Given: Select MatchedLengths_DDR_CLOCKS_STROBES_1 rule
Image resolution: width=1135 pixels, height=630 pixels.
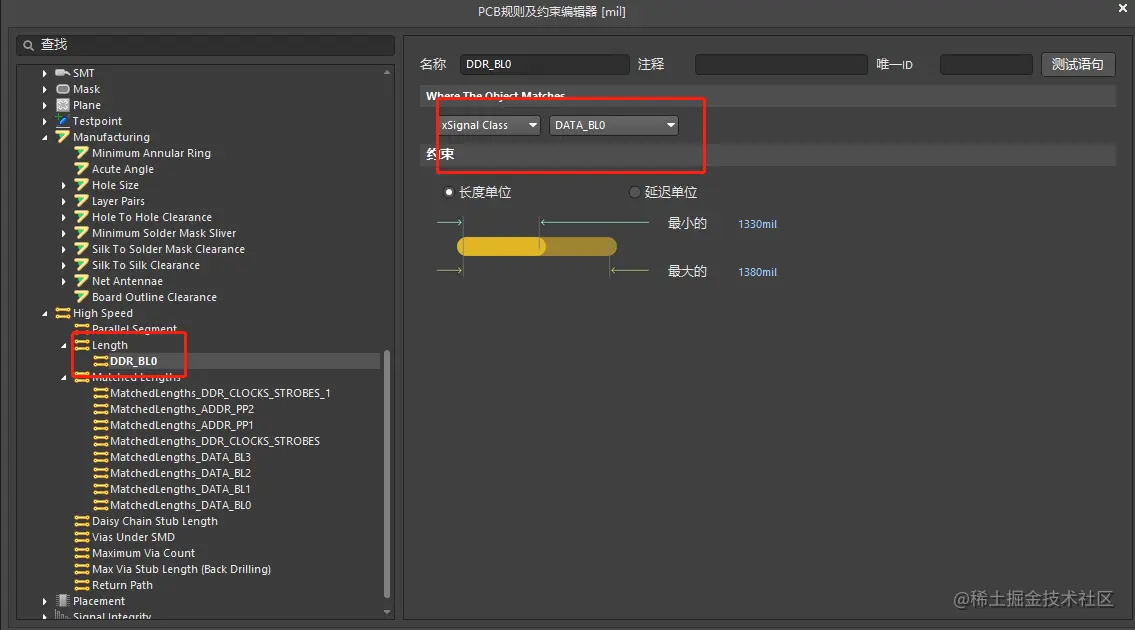Looking at the screenshot, I should pyautogui.click(x=220, y=393).
